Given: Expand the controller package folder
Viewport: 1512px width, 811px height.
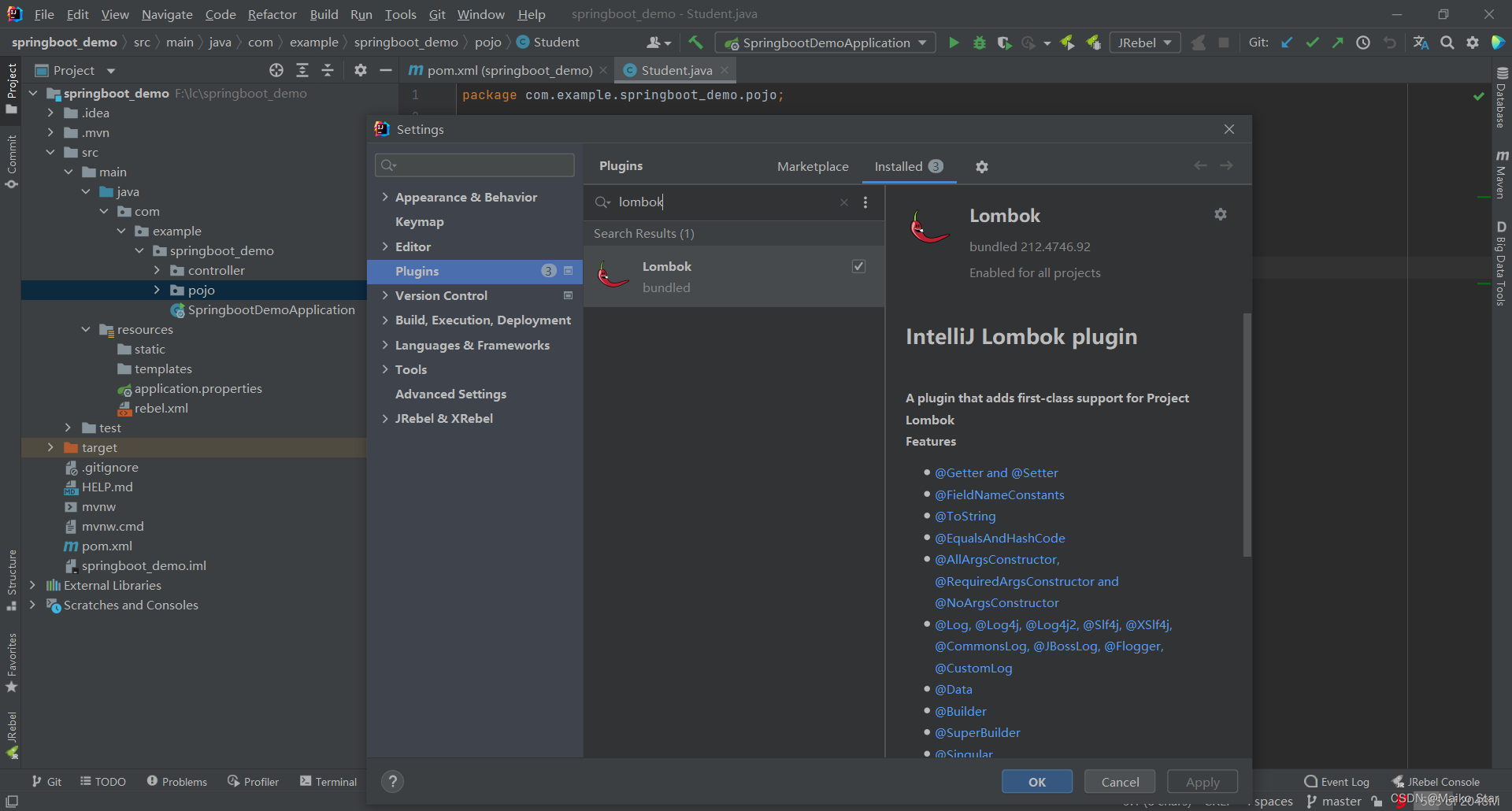Looking at the screenshot, I should click(157, 270).
